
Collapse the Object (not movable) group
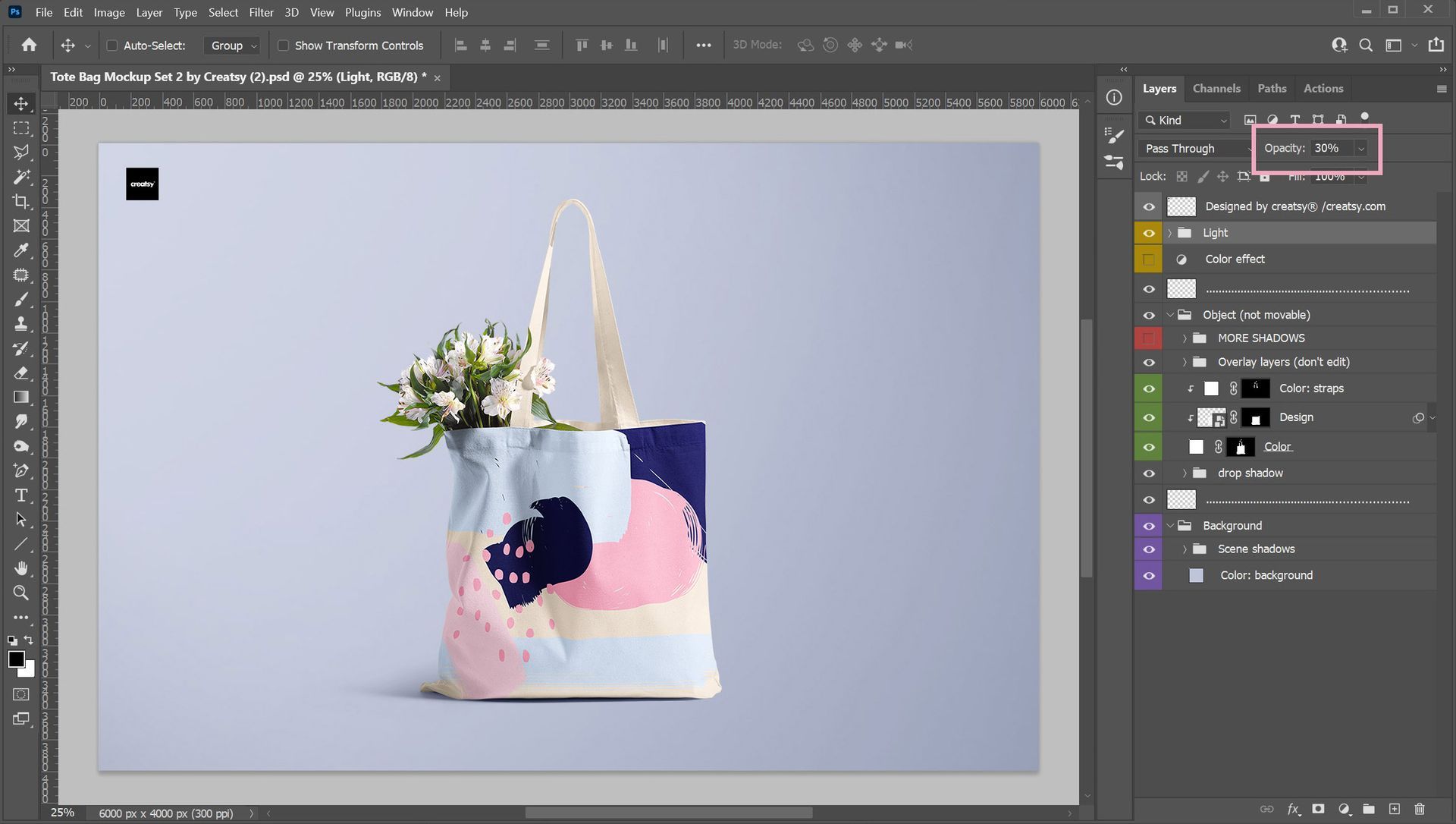[1170, 315]
